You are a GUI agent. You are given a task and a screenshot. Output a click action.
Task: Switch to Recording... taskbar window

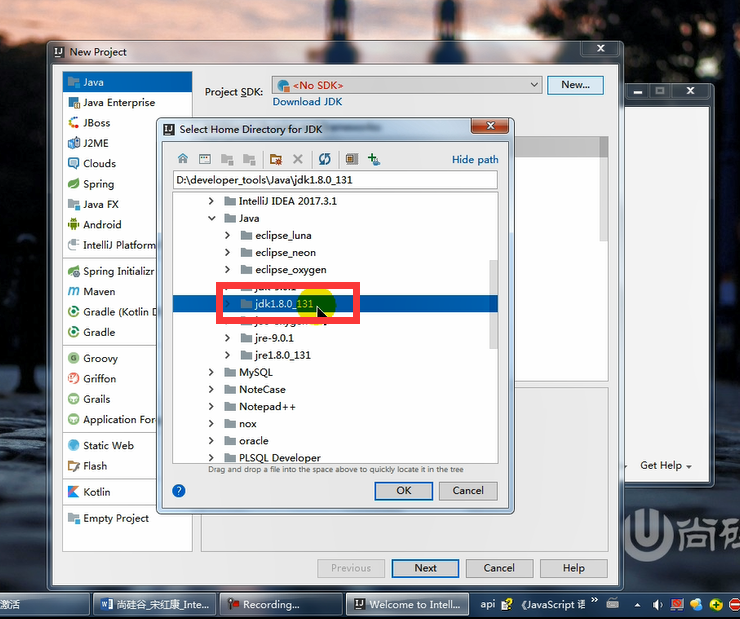point(281,604)
